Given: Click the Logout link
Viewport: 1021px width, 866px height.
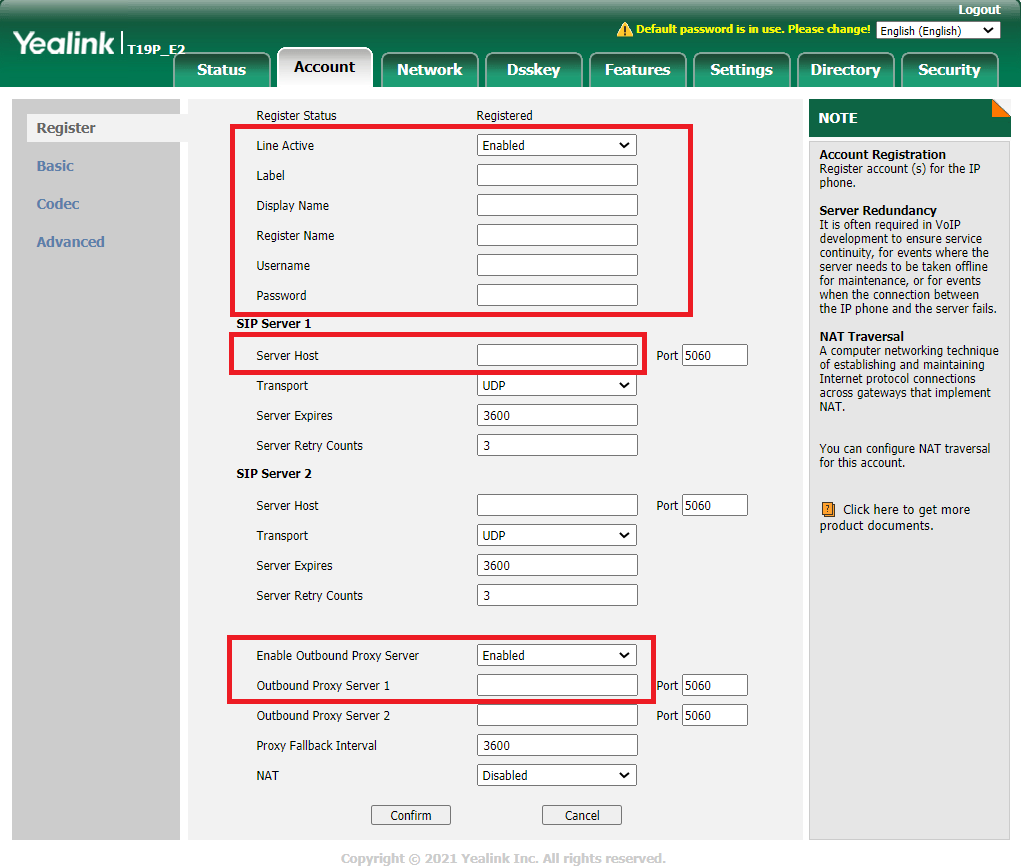Looking at the screenshot, I should tap(978, 10).
